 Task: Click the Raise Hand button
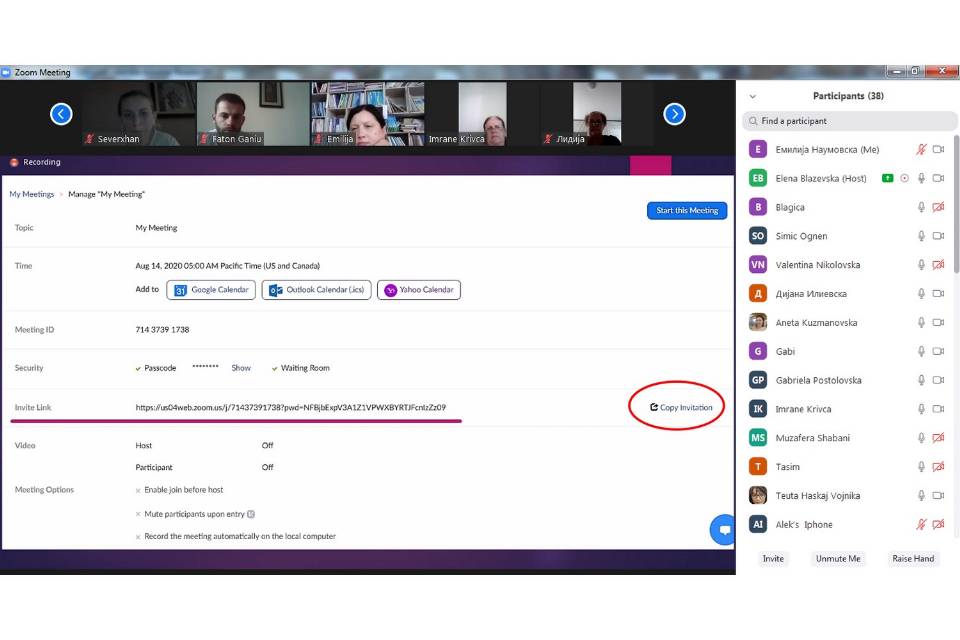pos(913,559)
